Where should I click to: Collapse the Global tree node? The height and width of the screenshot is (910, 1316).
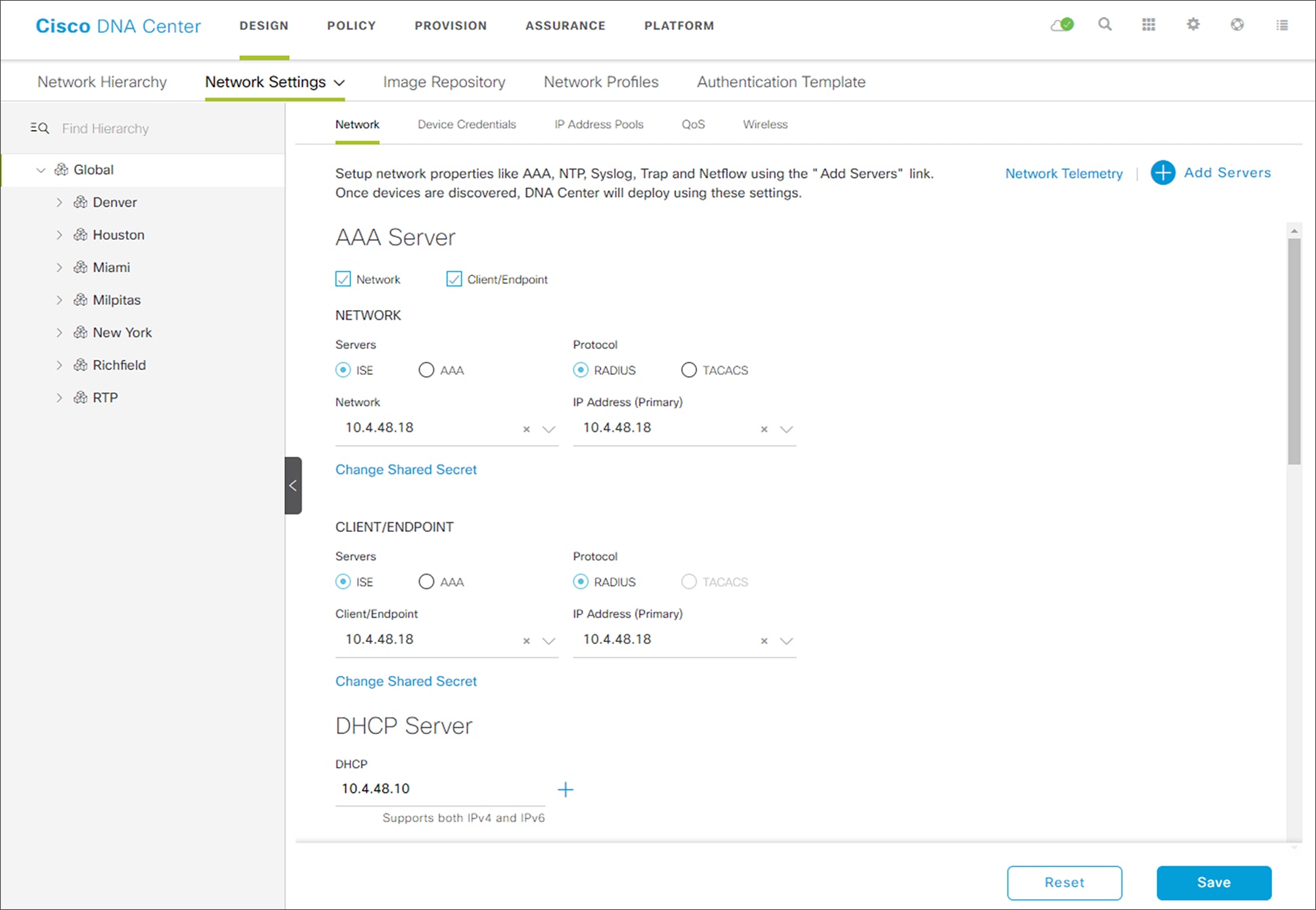[41, 170]
